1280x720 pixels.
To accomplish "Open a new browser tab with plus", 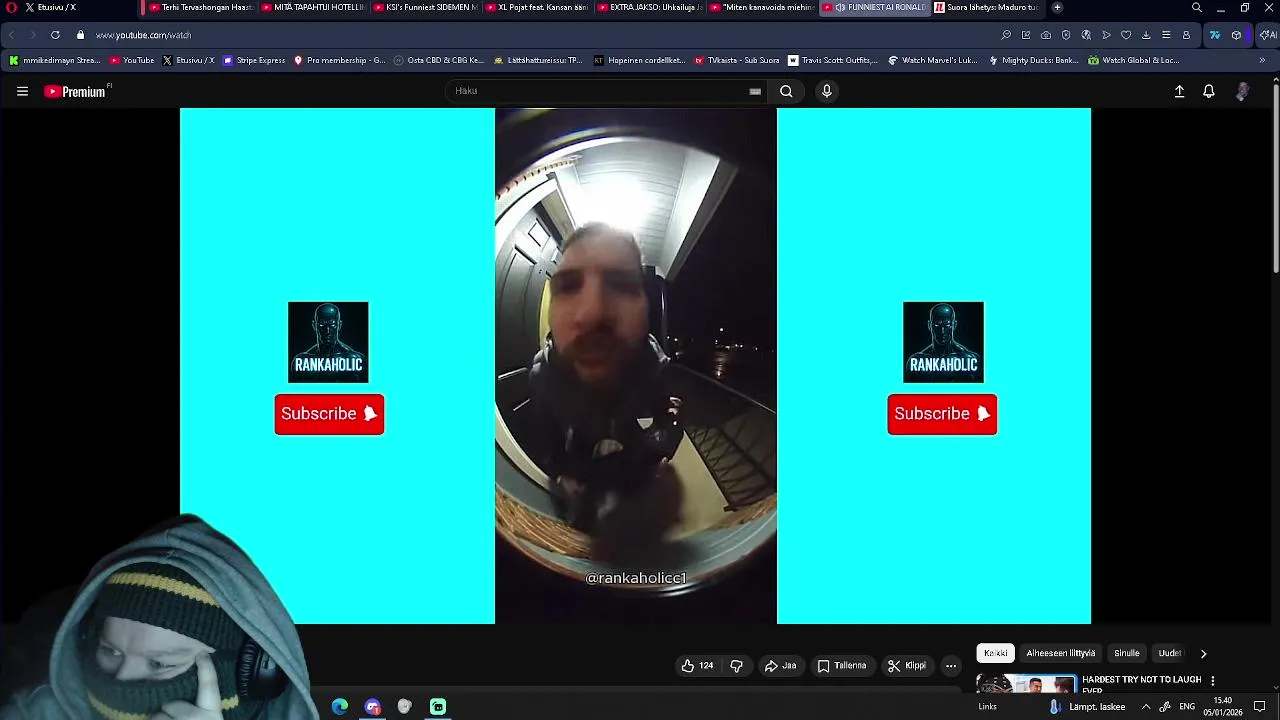I will click(1057, 7).
